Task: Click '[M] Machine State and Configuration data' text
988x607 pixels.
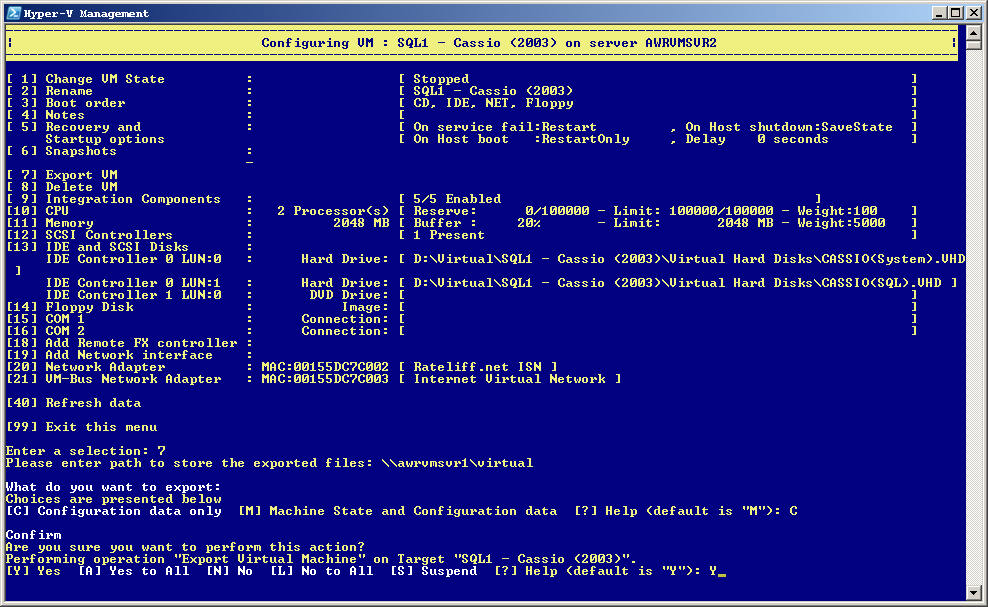Action: pos(397,511)
